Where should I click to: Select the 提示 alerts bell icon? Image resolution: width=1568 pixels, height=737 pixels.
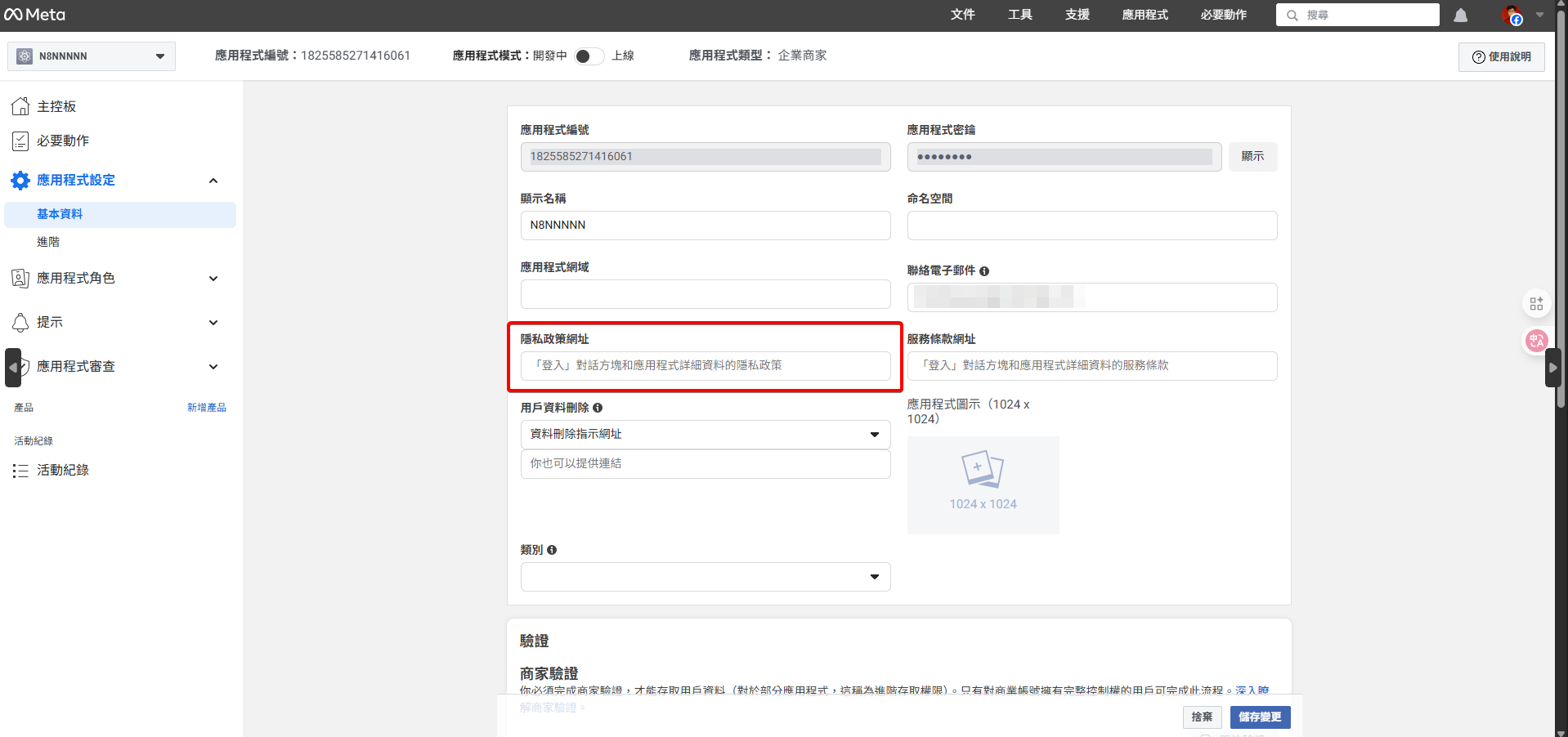coord(20,323)
